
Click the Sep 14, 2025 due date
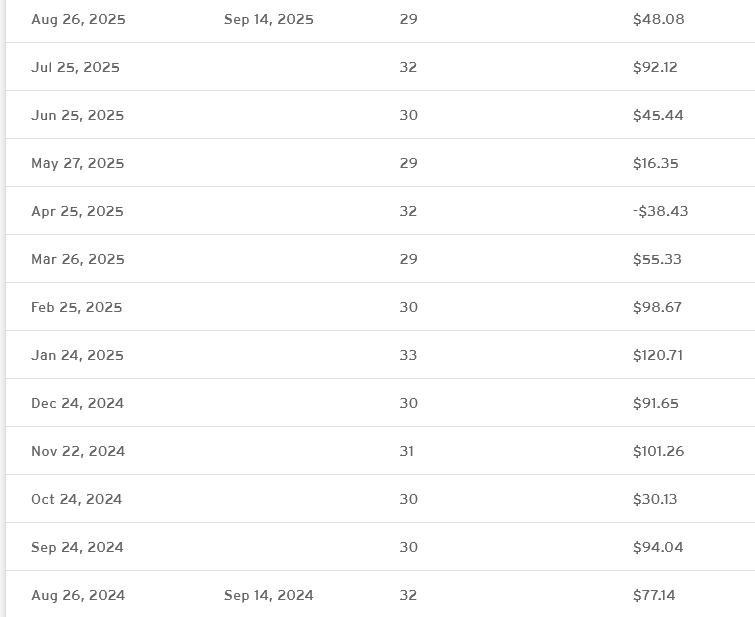[x=269, y=19]
